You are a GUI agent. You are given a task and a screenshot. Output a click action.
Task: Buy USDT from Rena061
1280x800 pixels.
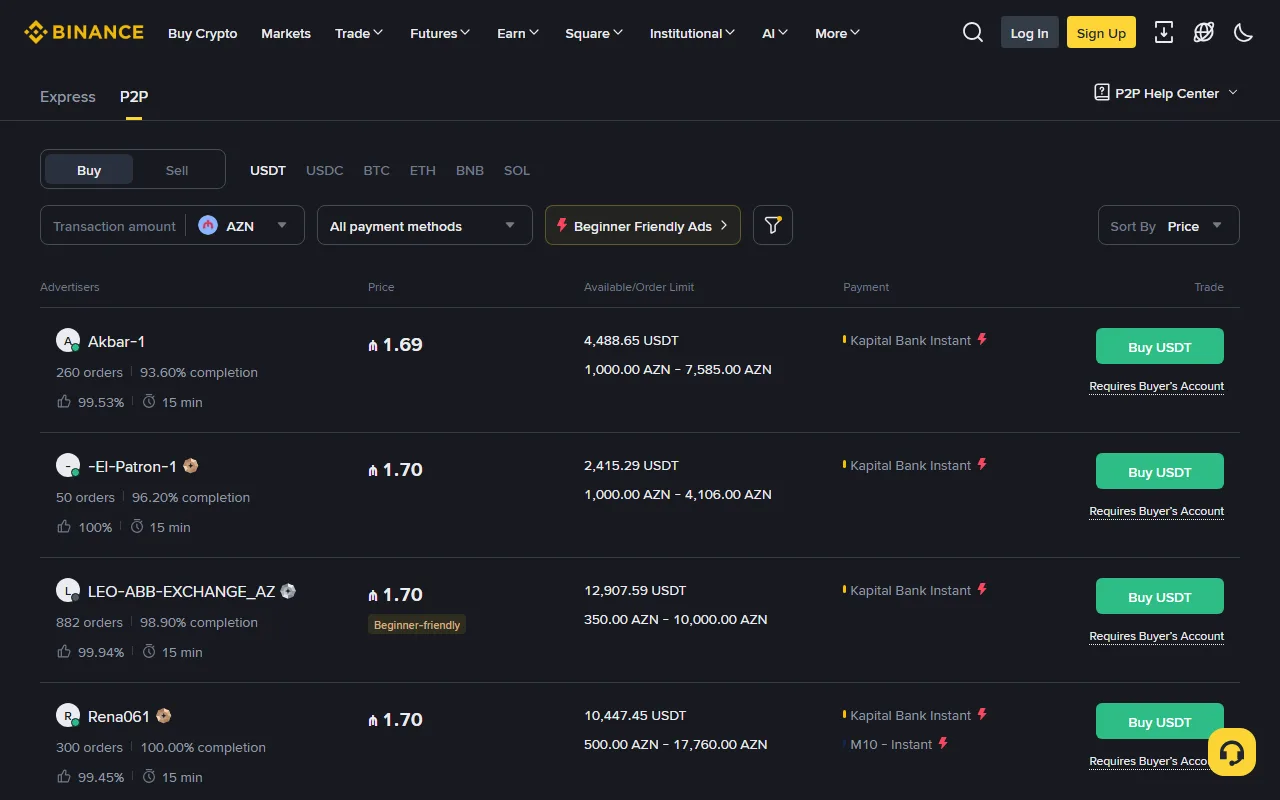click(x=1160, y=721)
